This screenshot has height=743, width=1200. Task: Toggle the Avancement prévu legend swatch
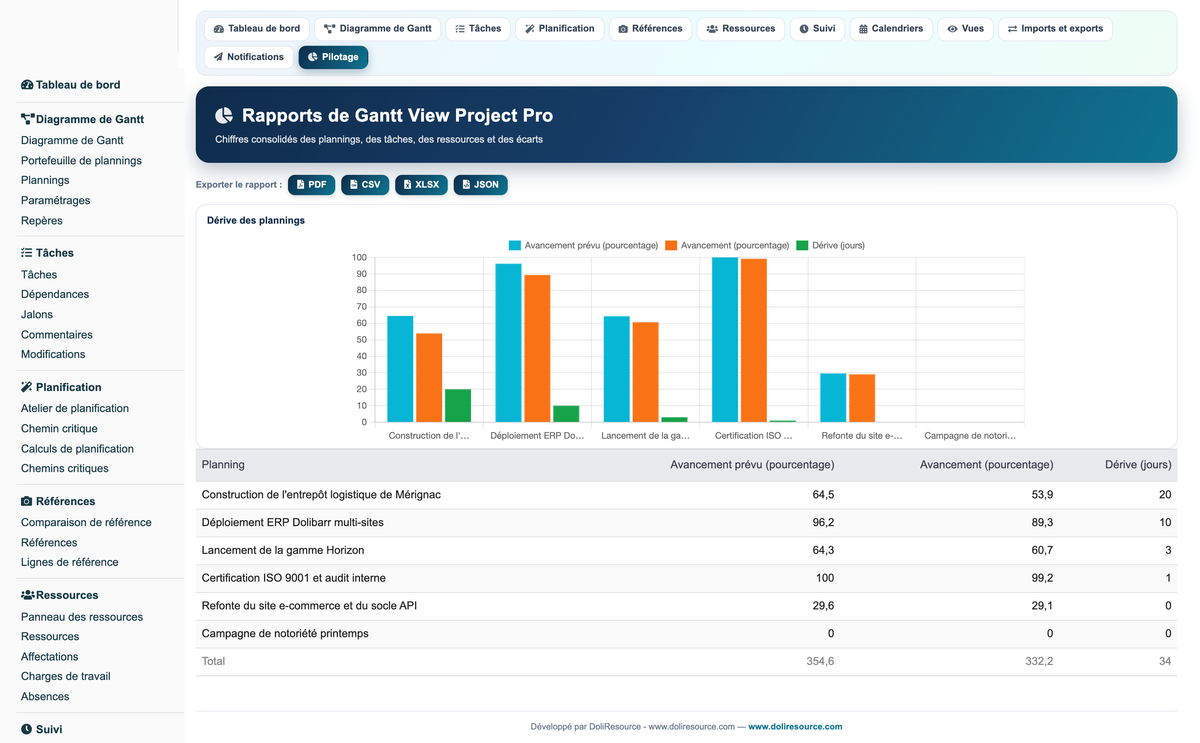pos(515,245)
